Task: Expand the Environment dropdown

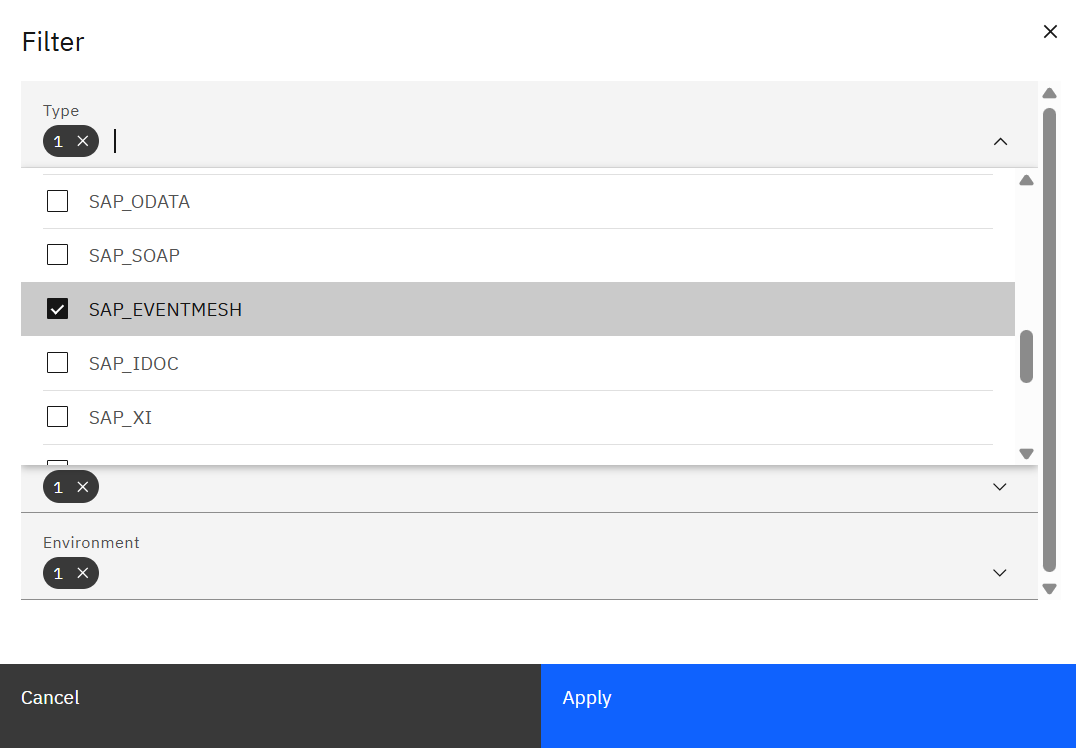Action: pos(999,573)
